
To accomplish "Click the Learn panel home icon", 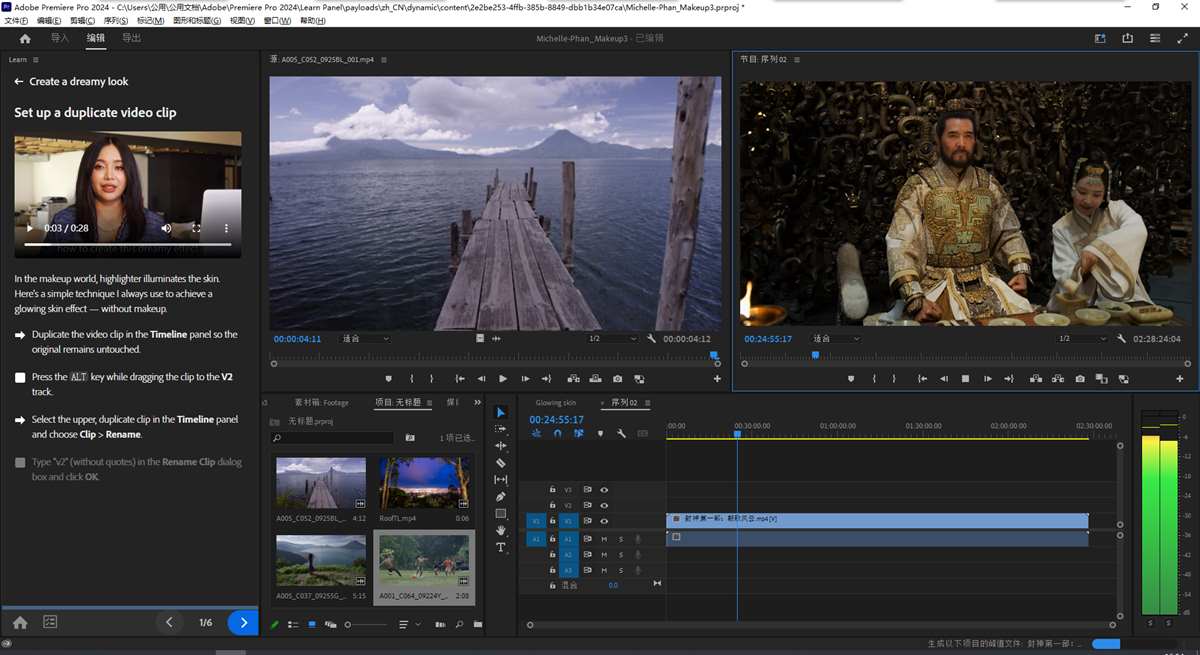I will coord(20,622).
